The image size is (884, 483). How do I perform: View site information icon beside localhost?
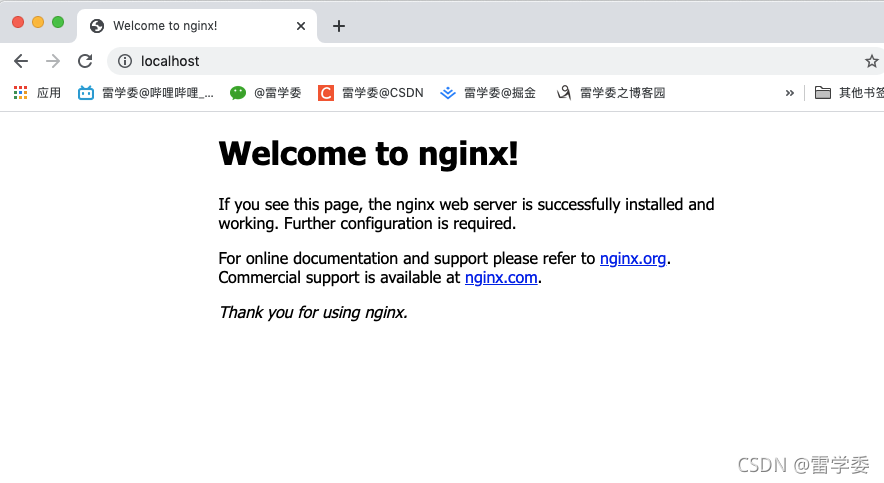tap(125, 61)
